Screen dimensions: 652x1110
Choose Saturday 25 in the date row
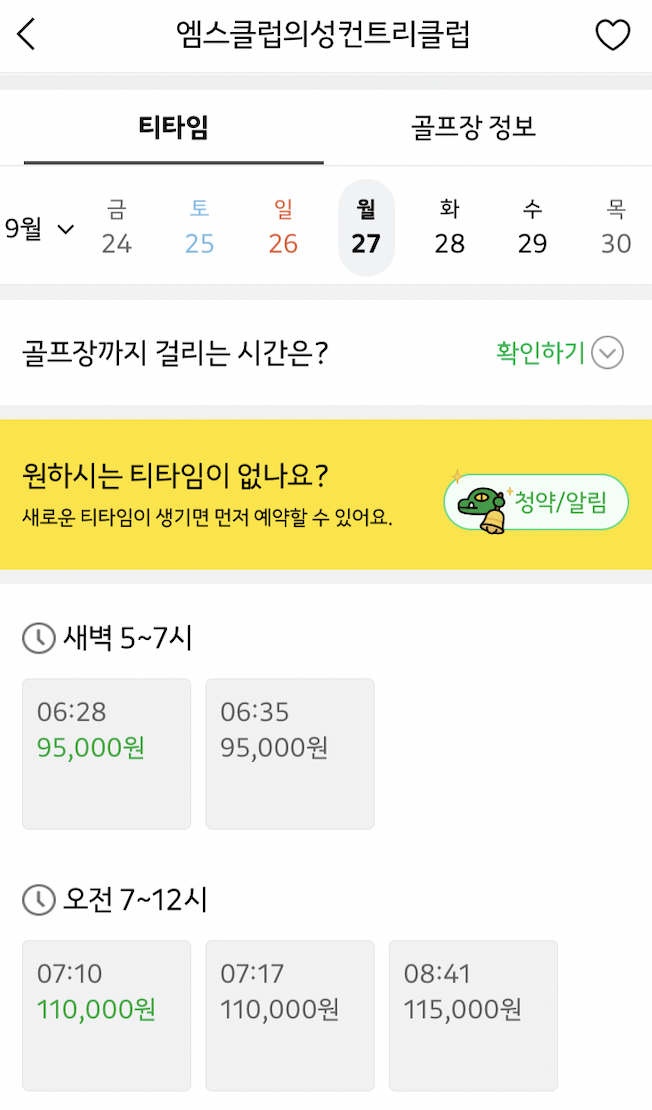(199, 228)
